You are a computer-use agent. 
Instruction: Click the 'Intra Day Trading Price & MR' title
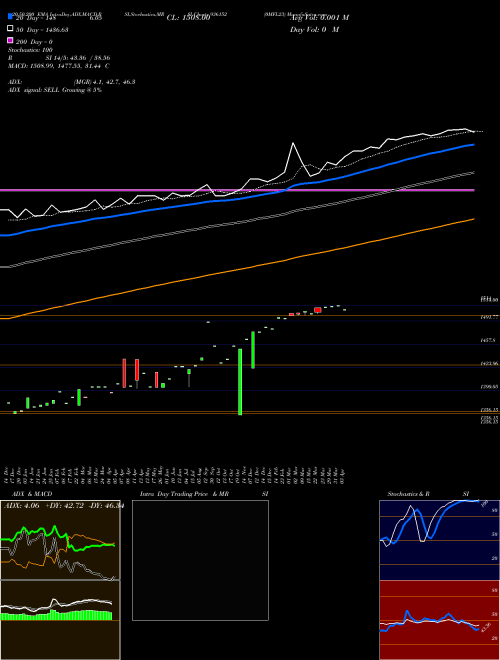pyautogui.click(x=184, y=494)
